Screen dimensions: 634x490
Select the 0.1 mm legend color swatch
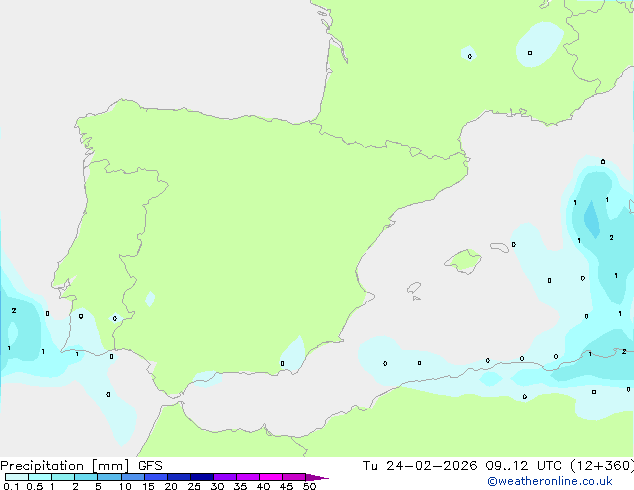(x=17, y=477)
